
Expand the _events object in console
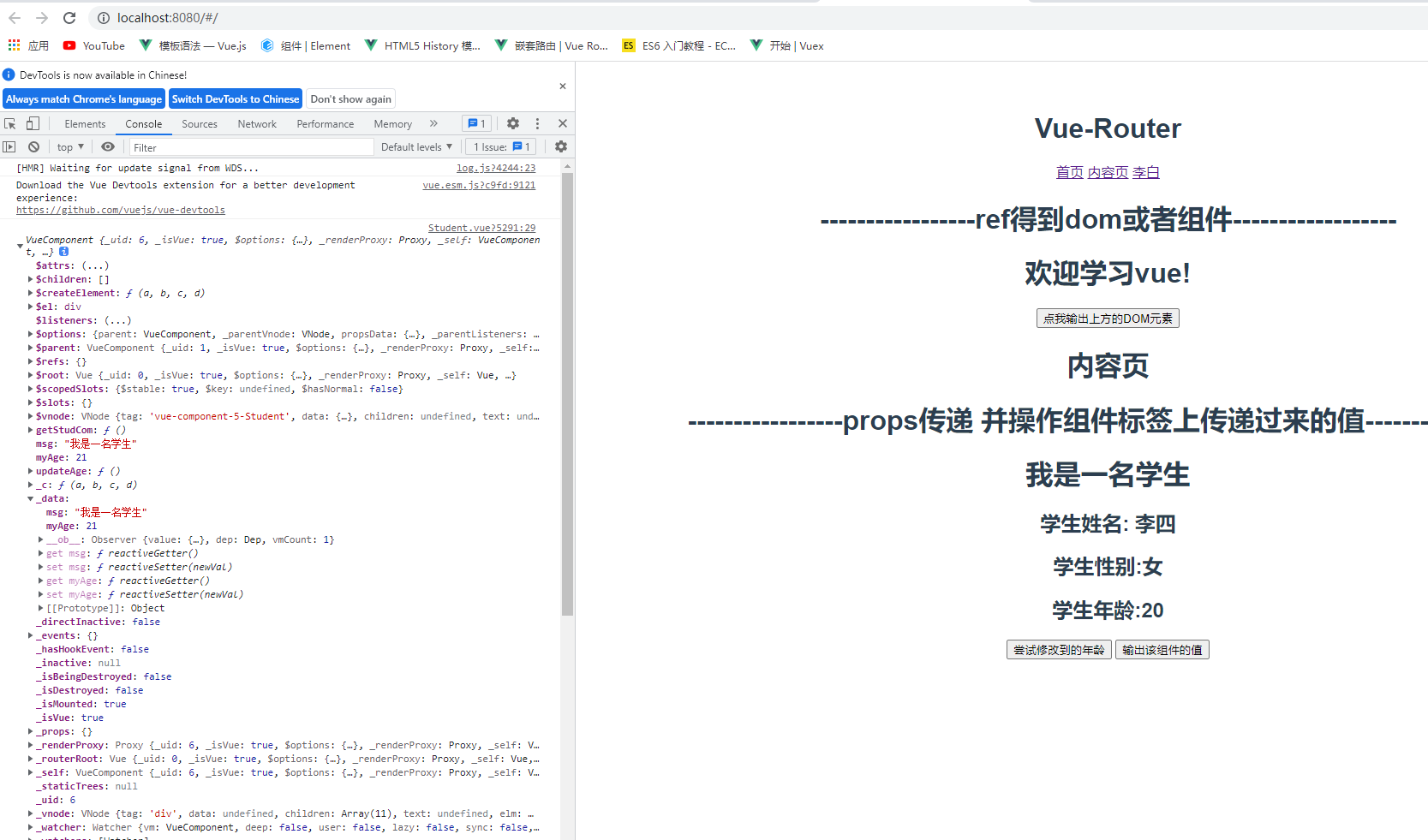coord(30,635)
